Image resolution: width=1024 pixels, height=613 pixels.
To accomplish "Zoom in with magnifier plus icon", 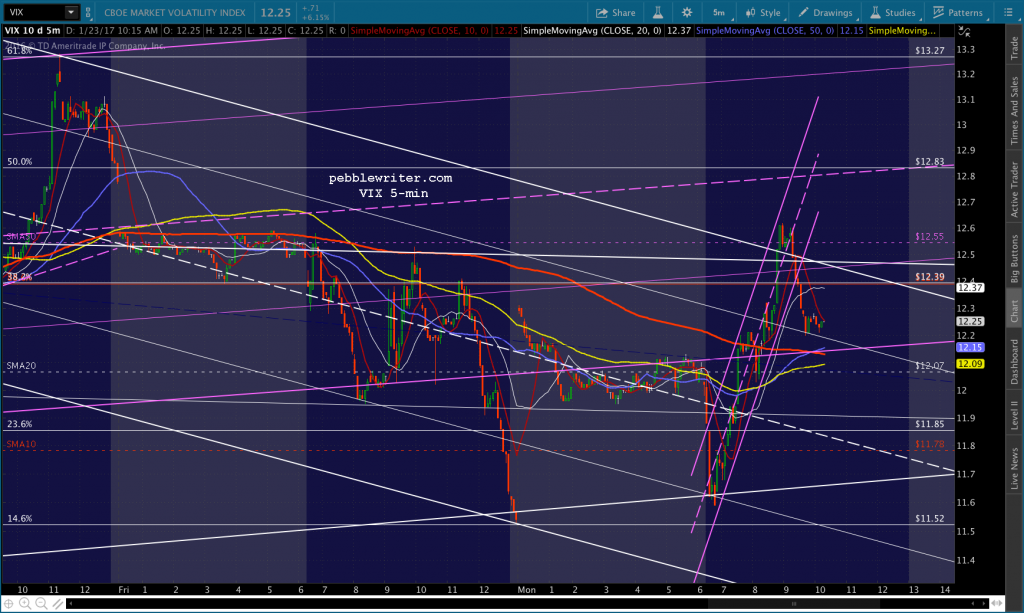I will pos(25,604).
